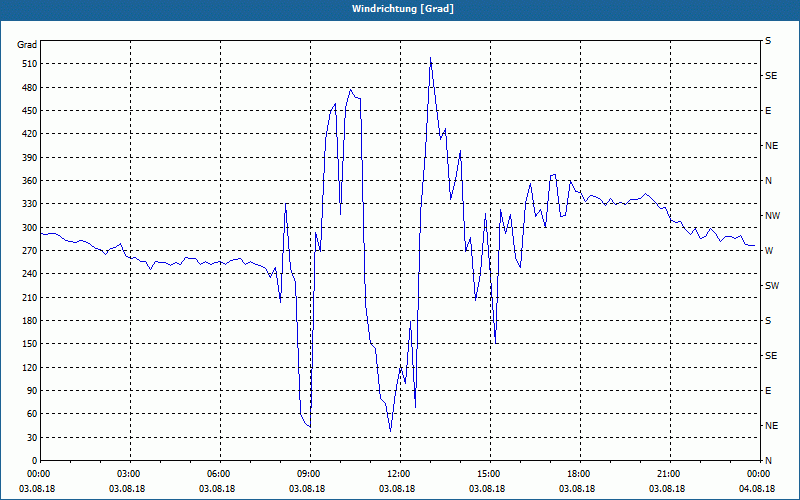The width and height of the screenshot is (800, 500).
Task: Select the 21:00 time label
Action: point(670,473)
